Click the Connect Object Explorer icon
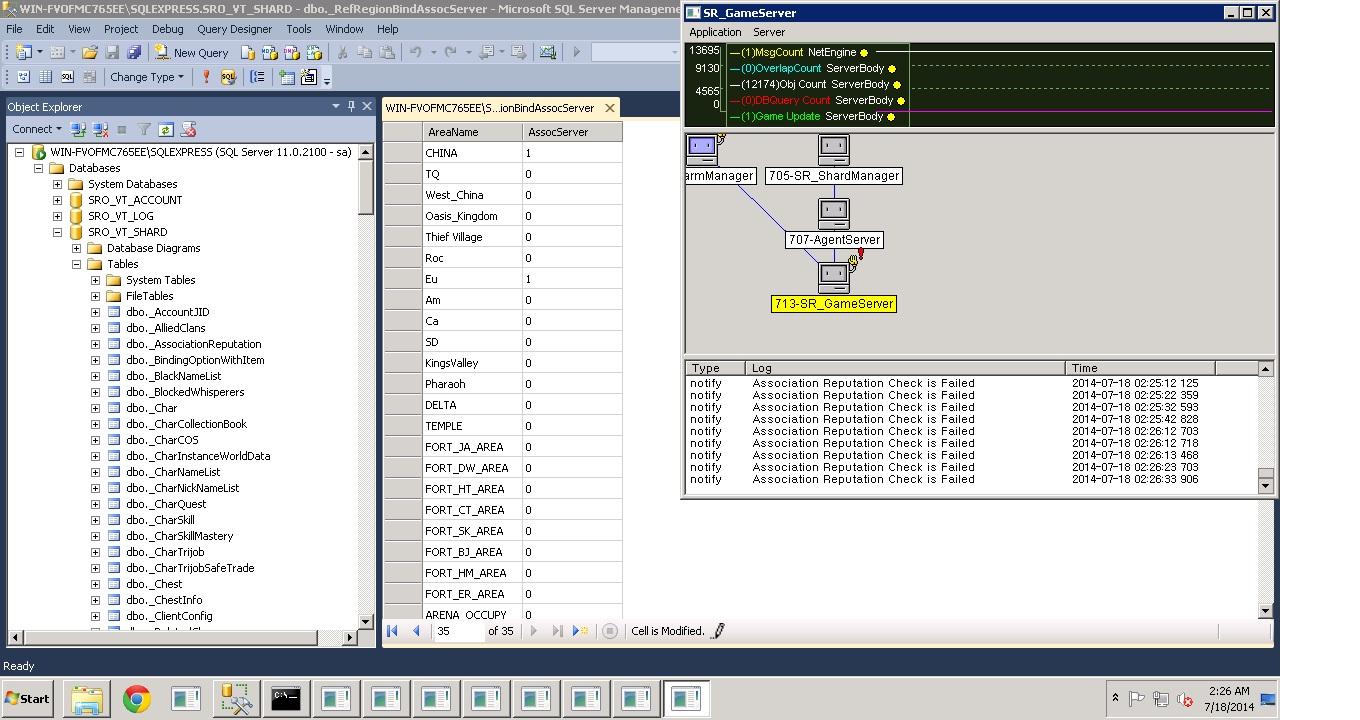The height and width of the screenshot is (720, 1360). [x=79, y=129]
